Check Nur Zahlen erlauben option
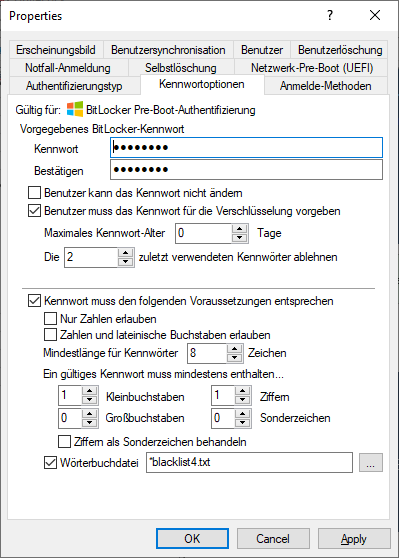Viewport: 399px width, 558px height. (x=50, y=319)
